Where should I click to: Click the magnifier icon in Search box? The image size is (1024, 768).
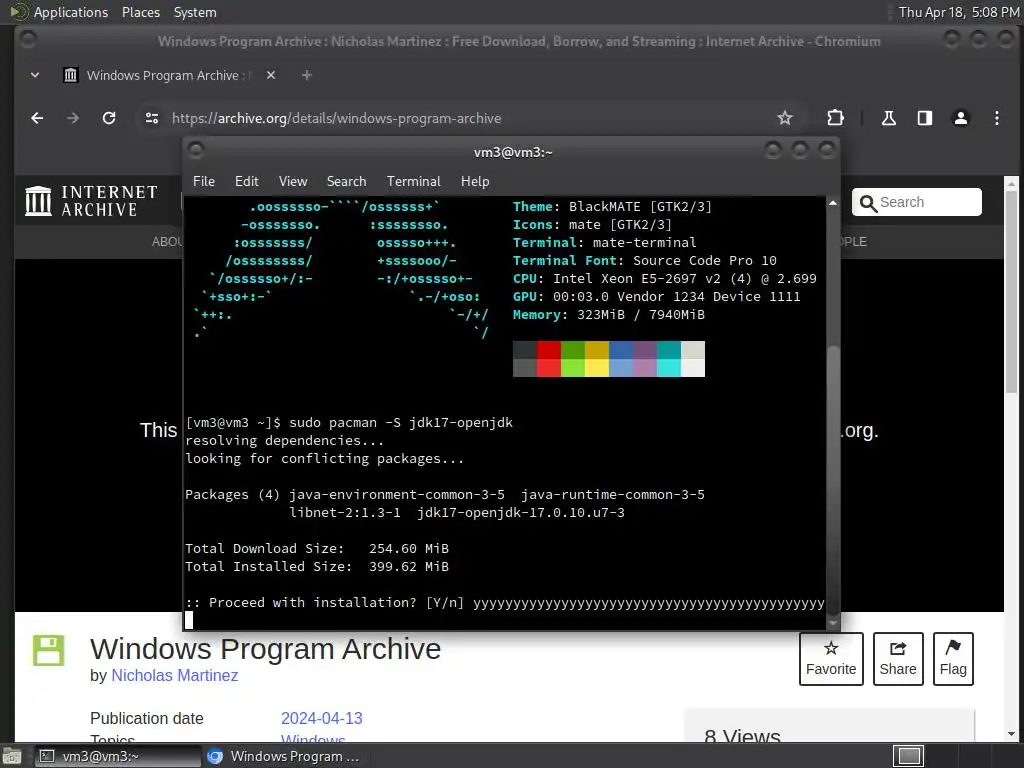(868, 203)
